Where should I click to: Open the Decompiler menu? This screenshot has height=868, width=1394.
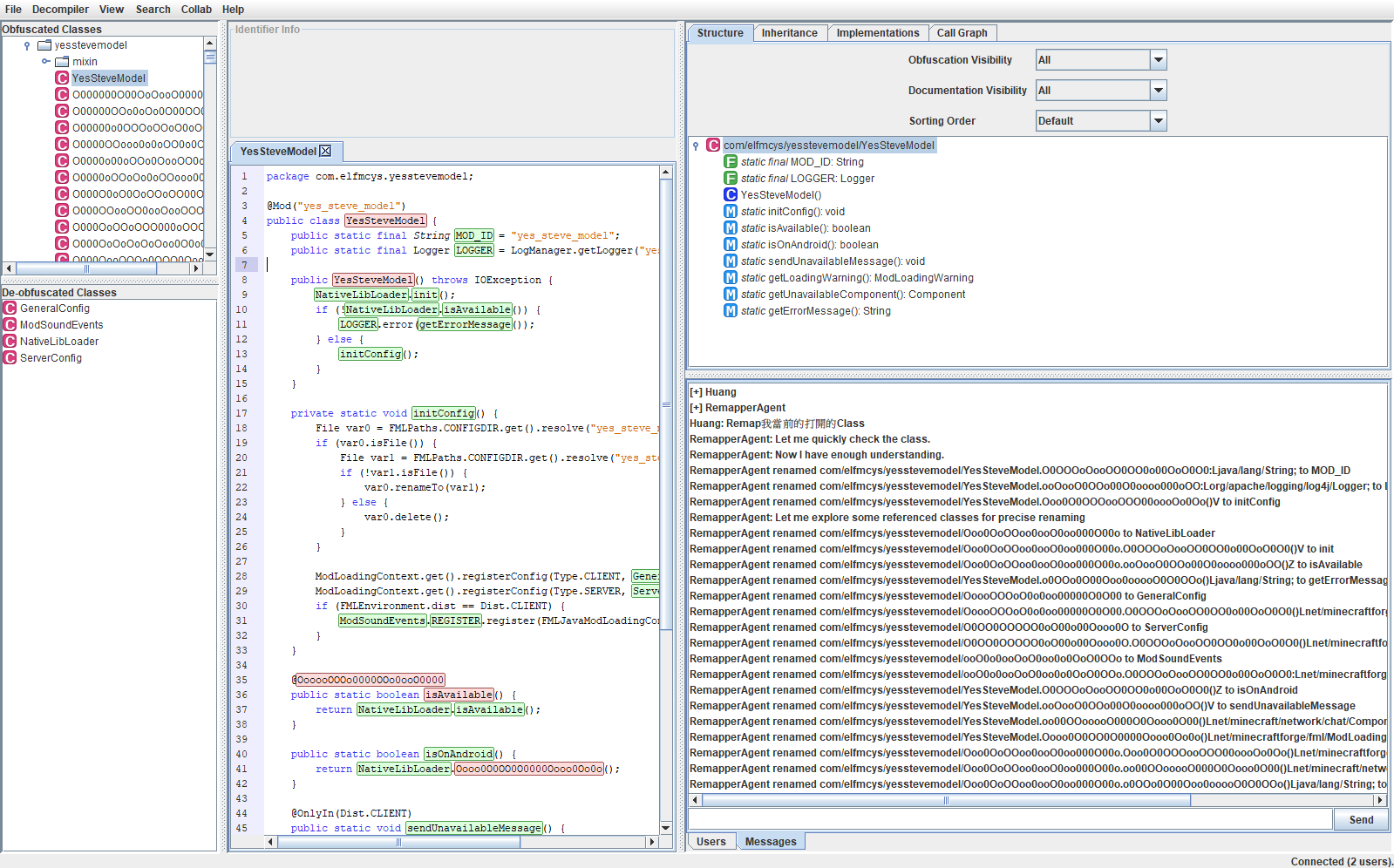tap(60, 10)
